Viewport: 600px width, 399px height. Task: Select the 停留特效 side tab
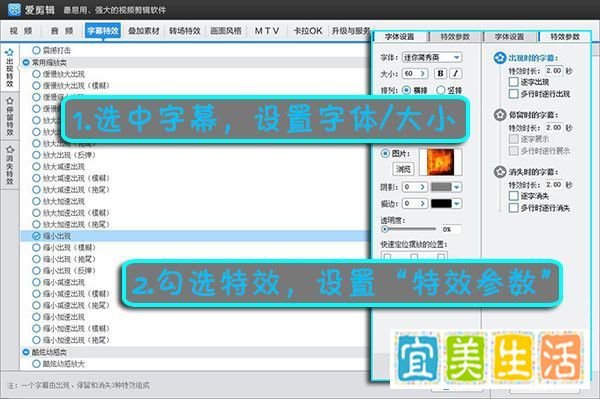[x=10, y=116]
